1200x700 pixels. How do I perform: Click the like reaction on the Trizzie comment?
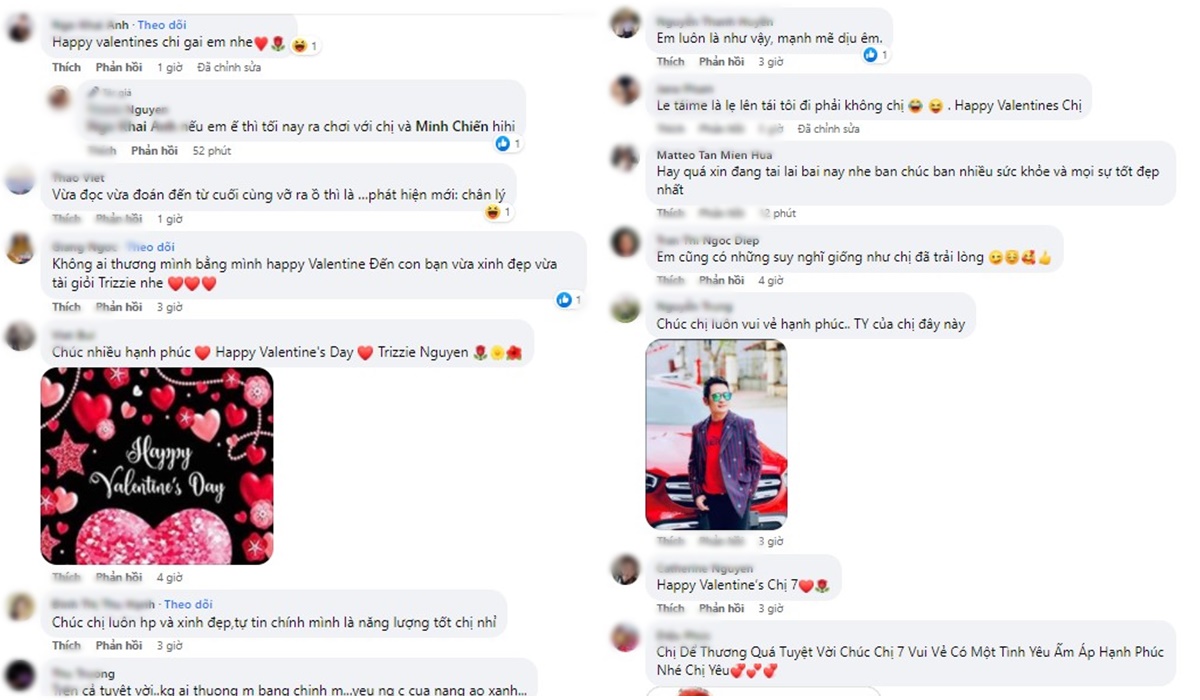click(x=564, y=299)
